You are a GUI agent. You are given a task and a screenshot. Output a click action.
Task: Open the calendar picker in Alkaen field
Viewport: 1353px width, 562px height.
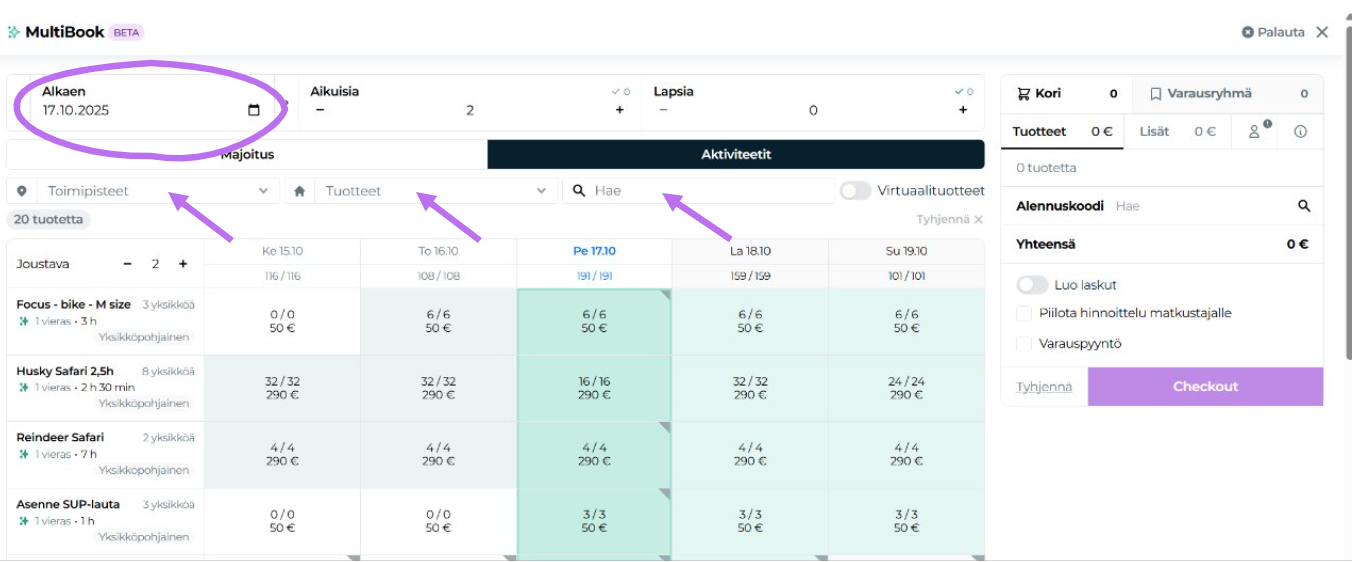[254, 110]
